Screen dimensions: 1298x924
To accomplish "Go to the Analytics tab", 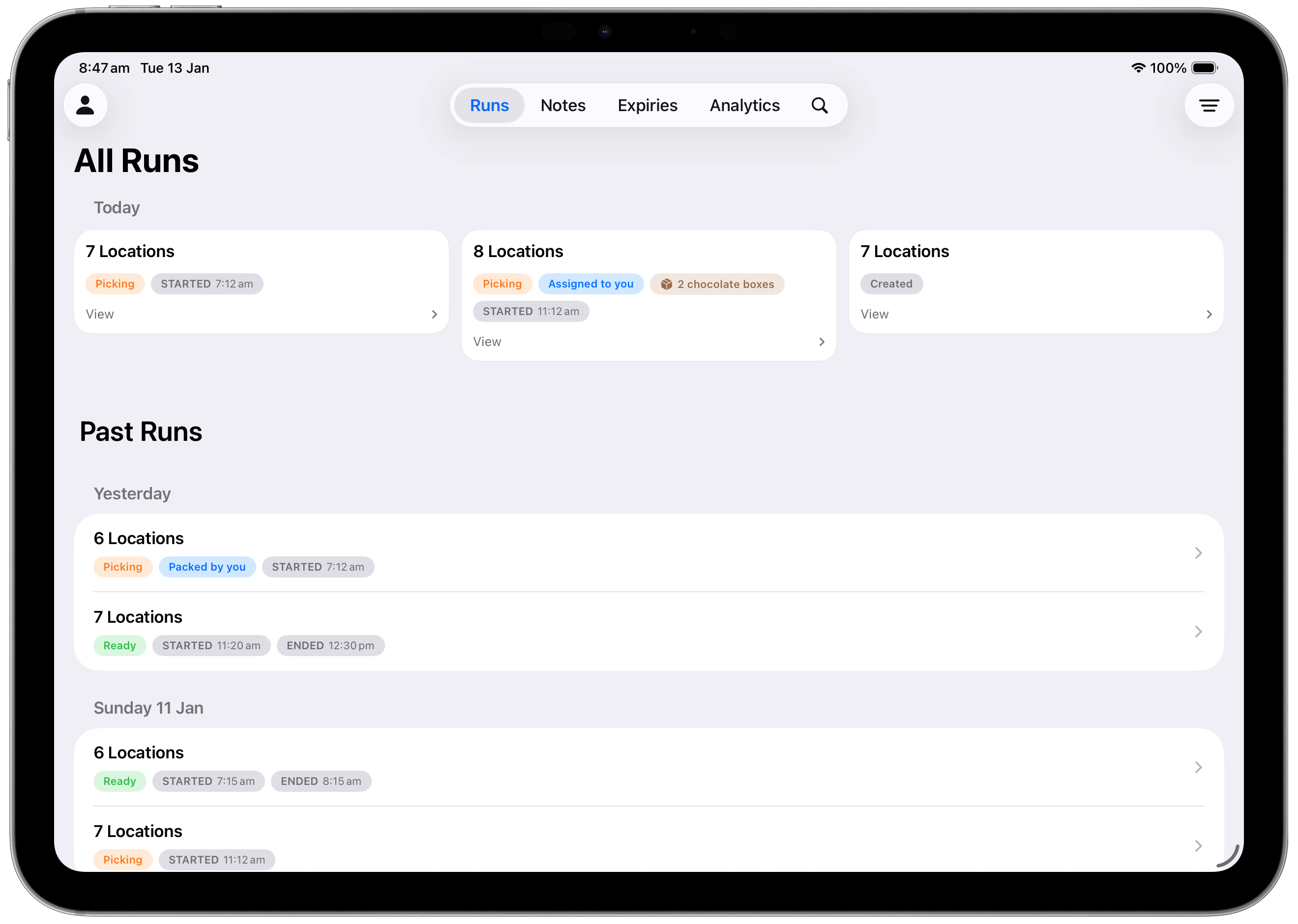I will [744, 105].
